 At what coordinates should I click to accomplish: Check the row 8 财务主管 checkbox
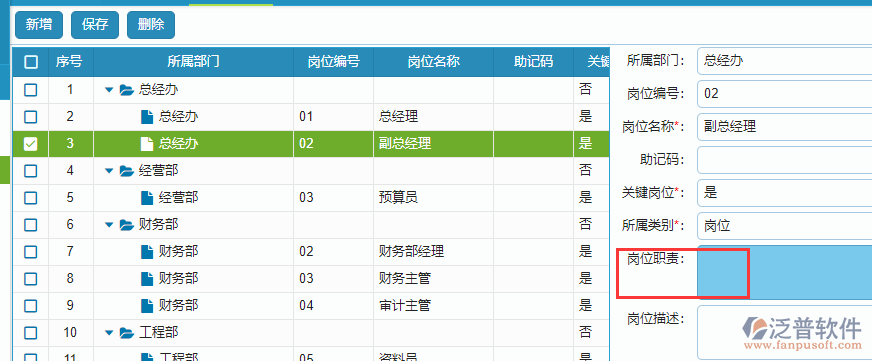(x=31, y=278)
